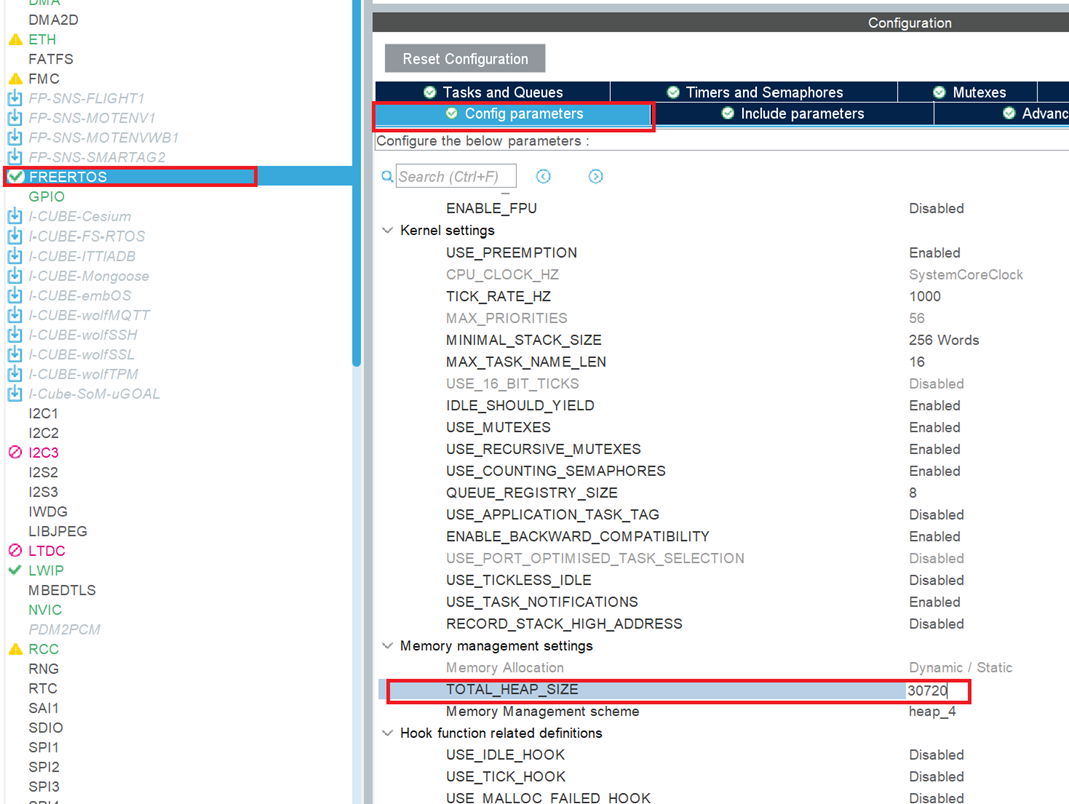Click the next search result arrow icon

(596, 176)
